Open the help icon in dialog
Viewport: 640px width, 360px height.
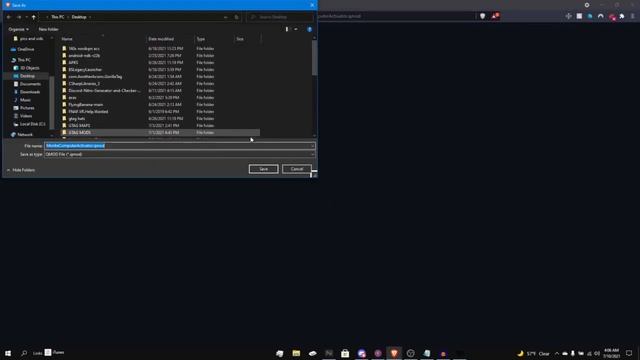tap(309, 29)
